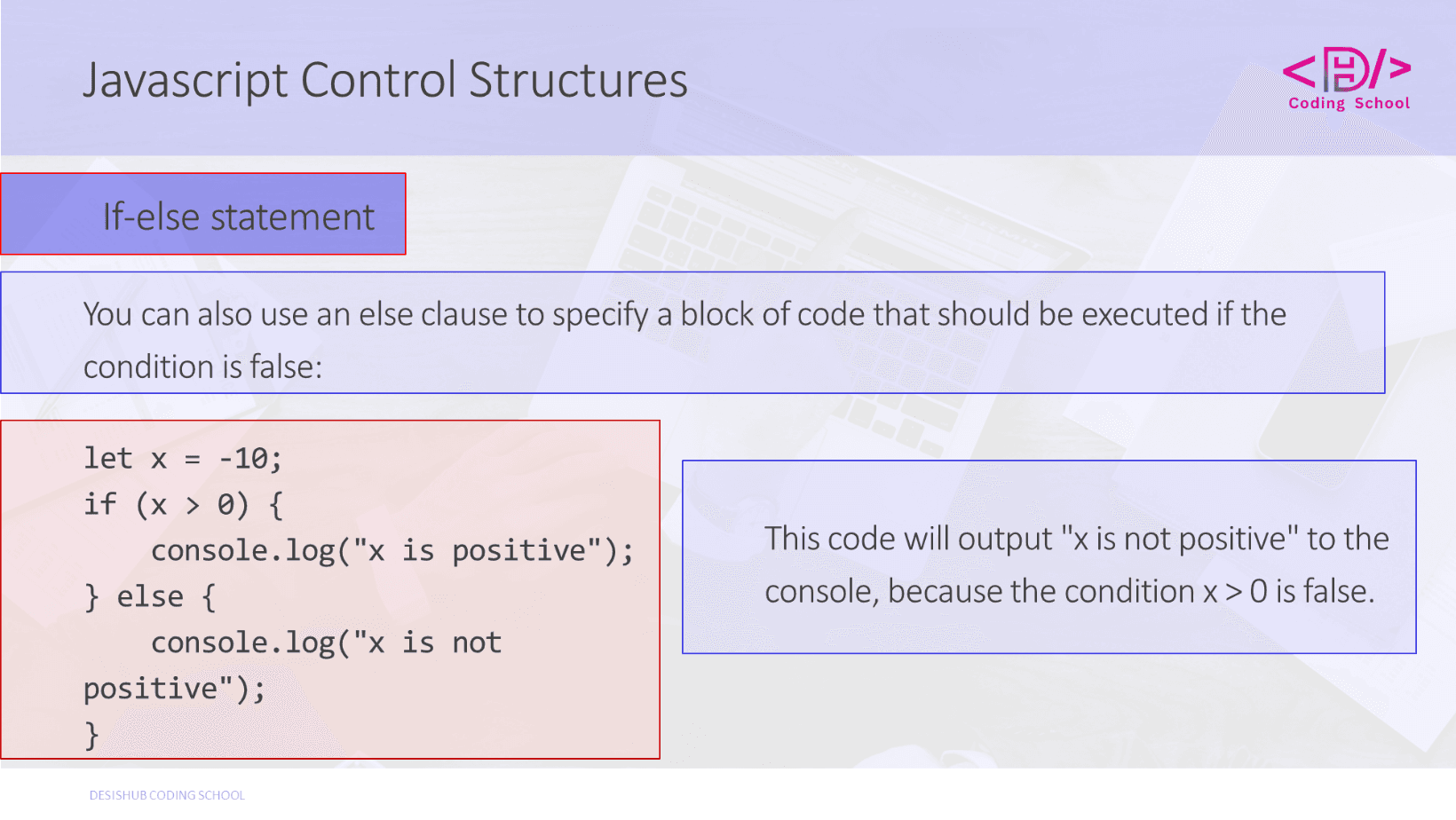Click the "Coding School" text under the logo
1456x820 pixels.
(x=1349, y=104)
